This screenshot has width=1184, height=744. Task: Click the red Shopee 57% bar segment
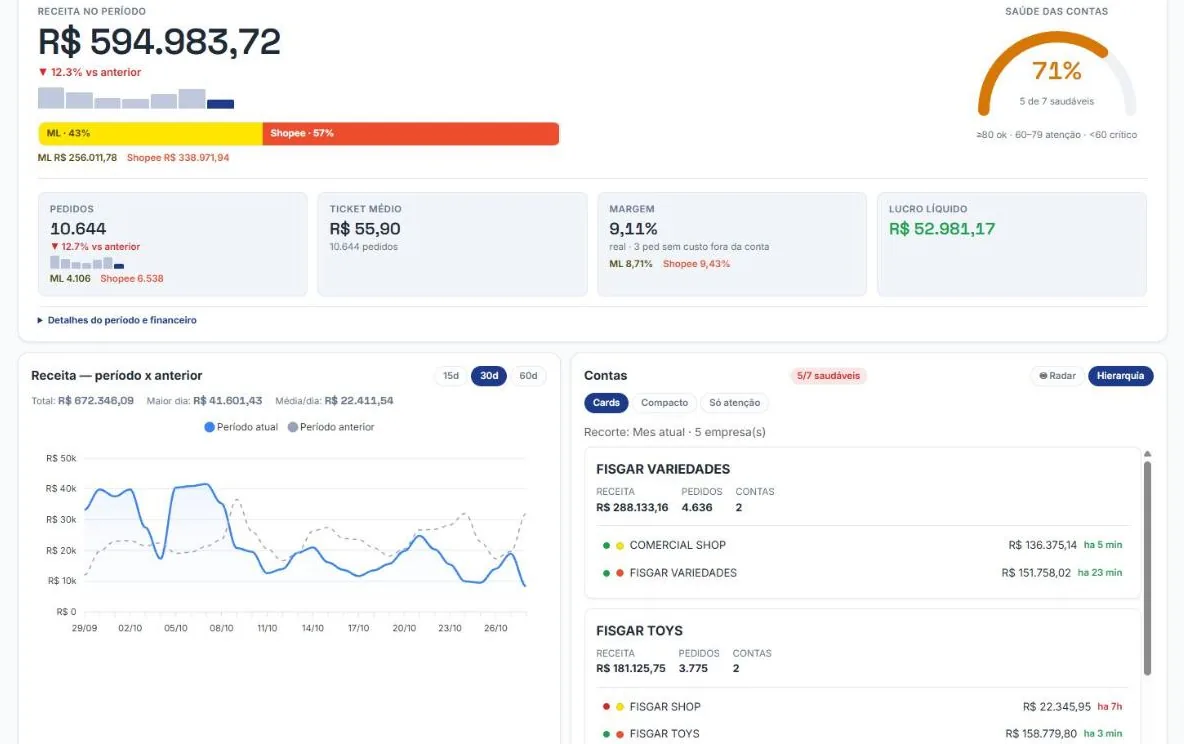pos(411,134)
